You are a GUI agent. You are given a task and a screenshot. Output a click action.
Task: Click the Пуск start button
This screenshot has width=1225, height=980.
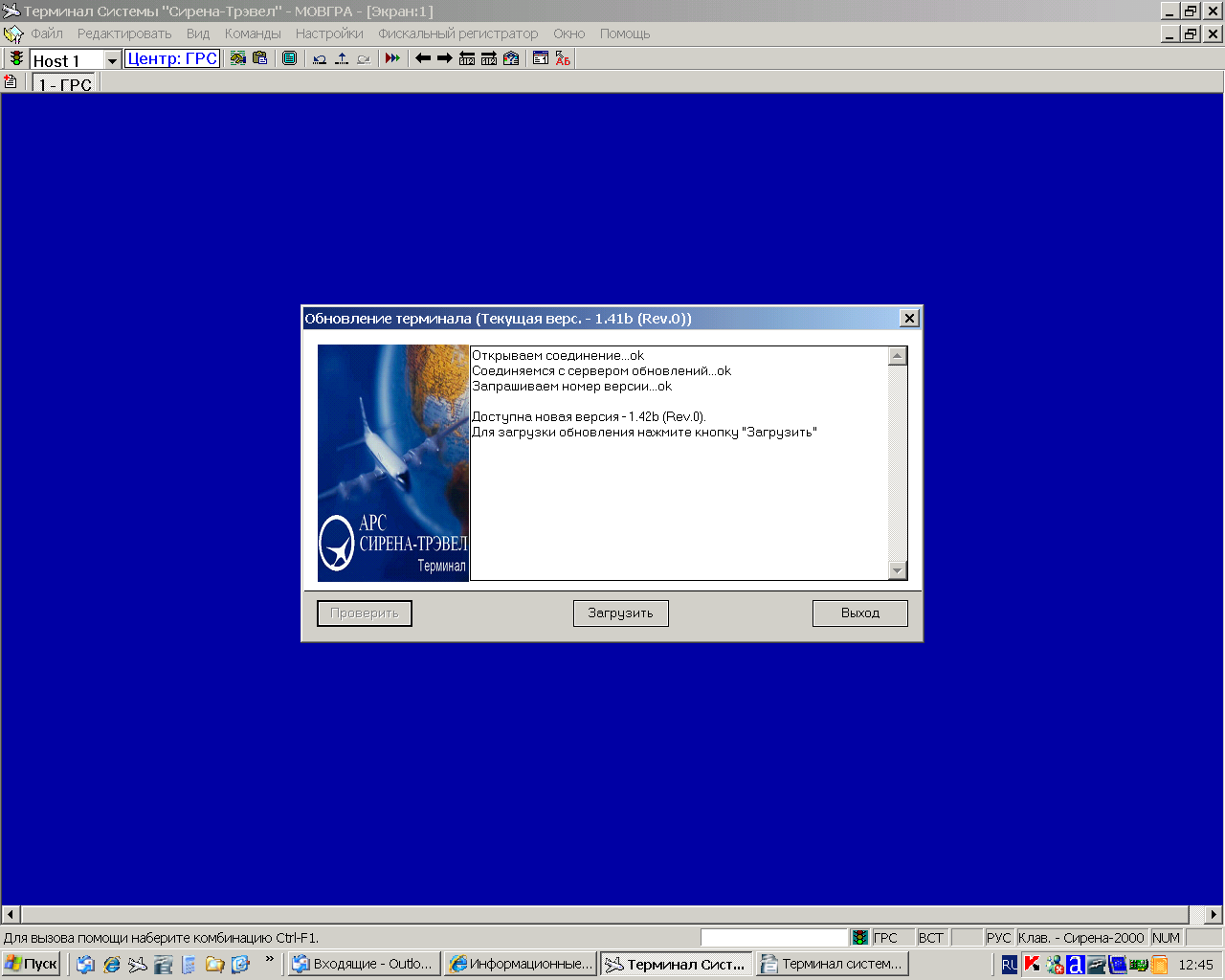(32, 964)
